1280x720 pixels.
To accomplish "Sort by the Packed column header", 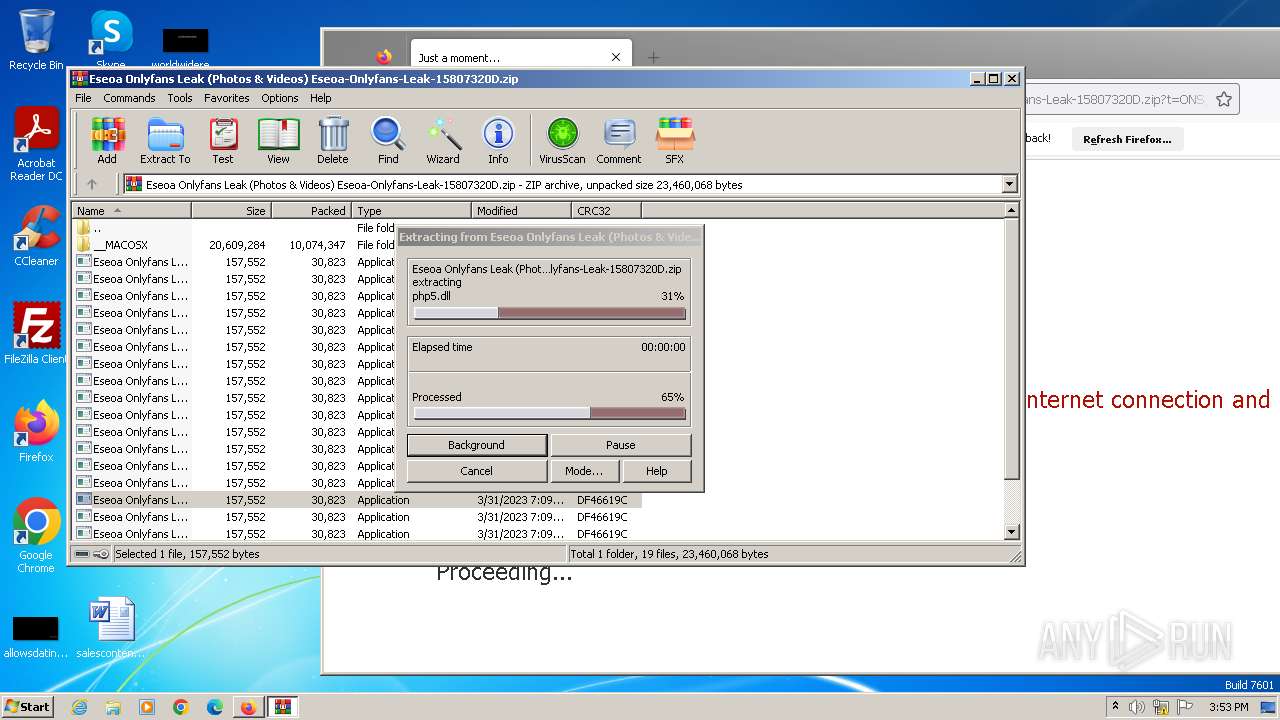I will [x=311, y=210].
